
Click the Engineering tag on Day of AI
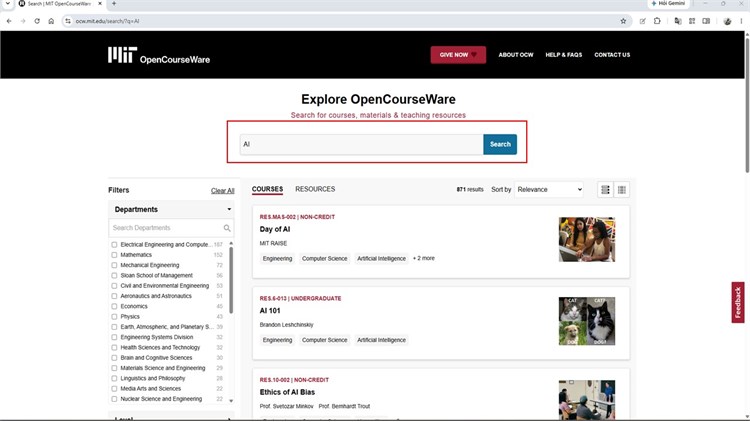pyautogui.click(x=277, y=258)
